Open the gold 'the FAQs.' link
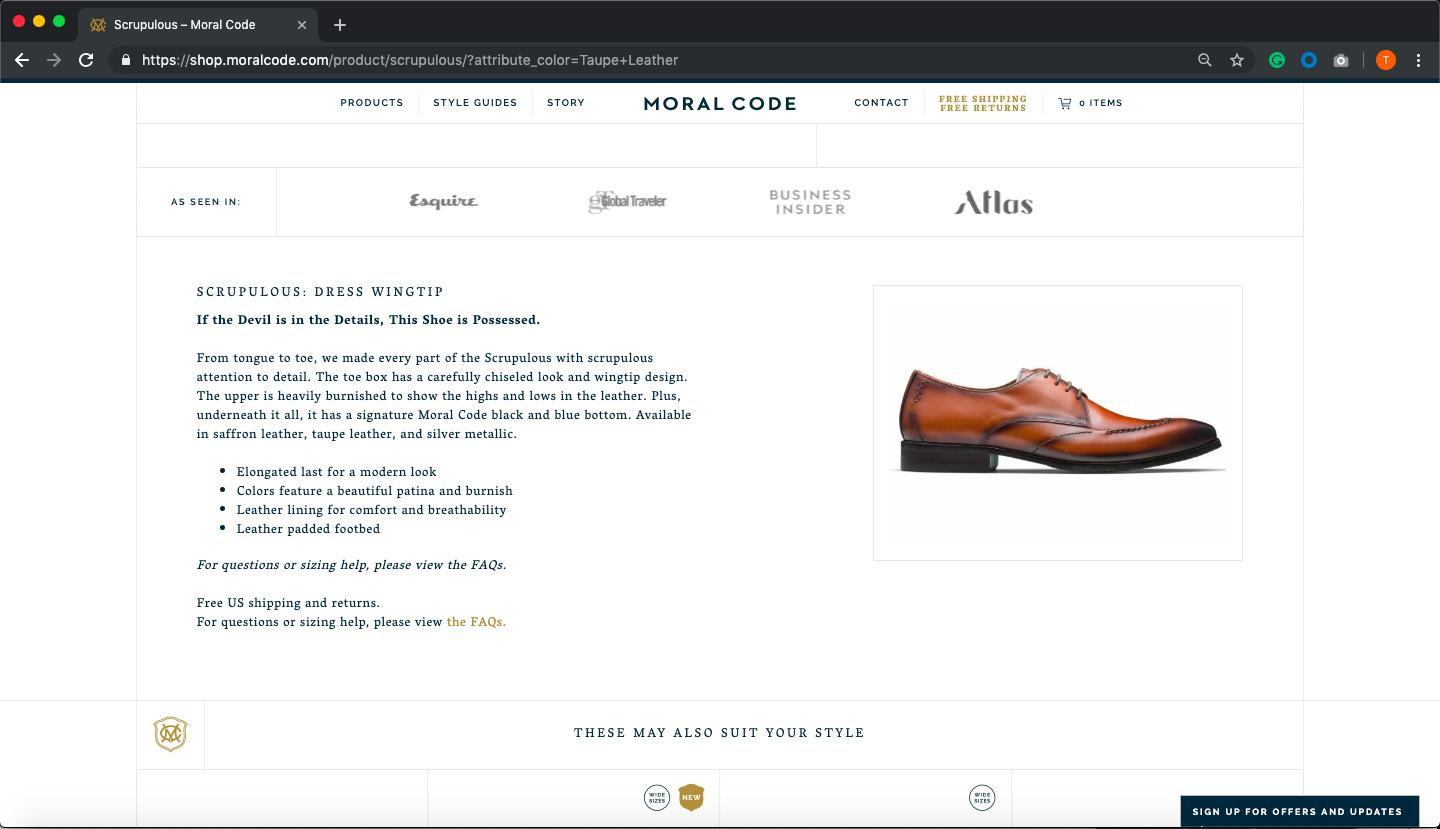Image resolution: width=1440 pixels, height=829 pixels. (x=476, y=622)
